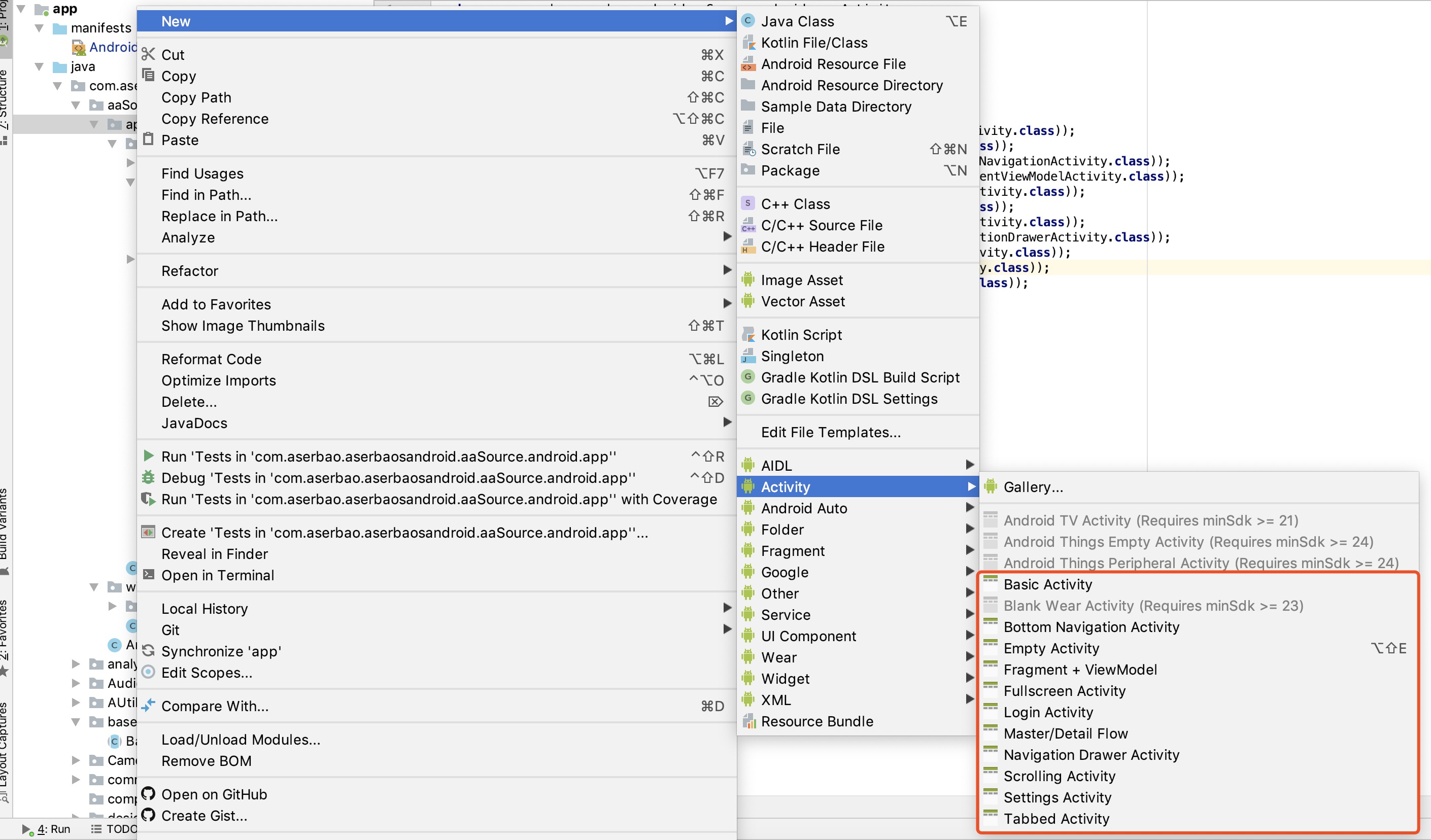Click the Open in Terminal icon
This screenshot has height=840, width=1431.
coord(148,574)
